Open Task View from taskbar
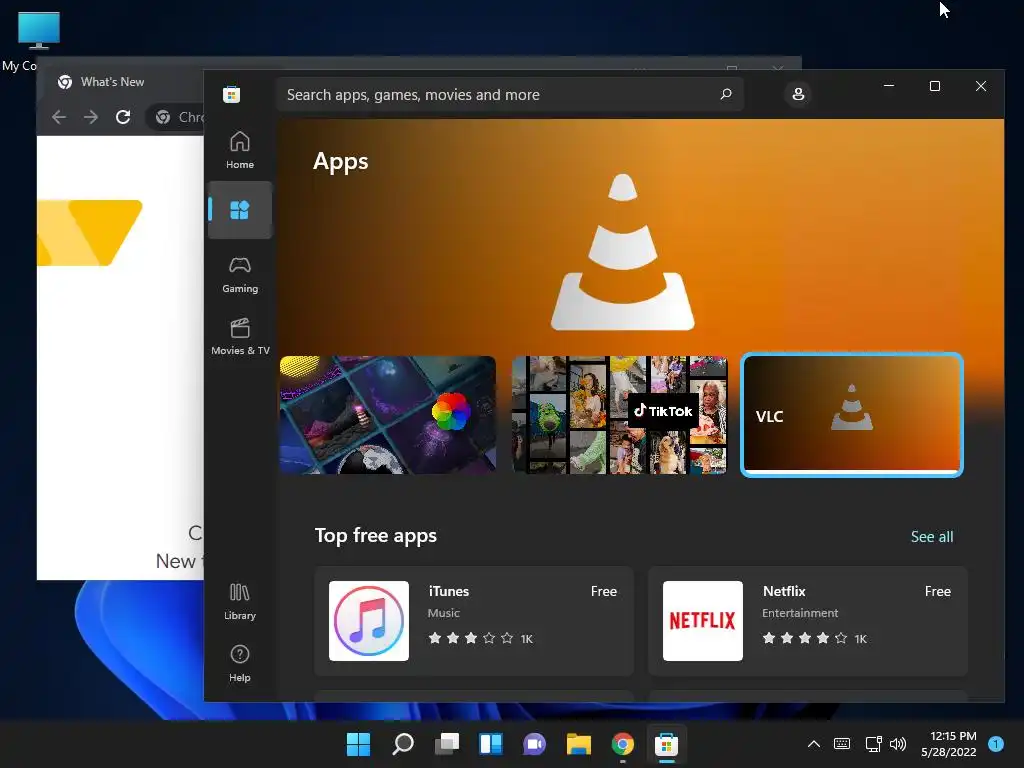The height and width of the screenshot is (768, 1024). 447,744
